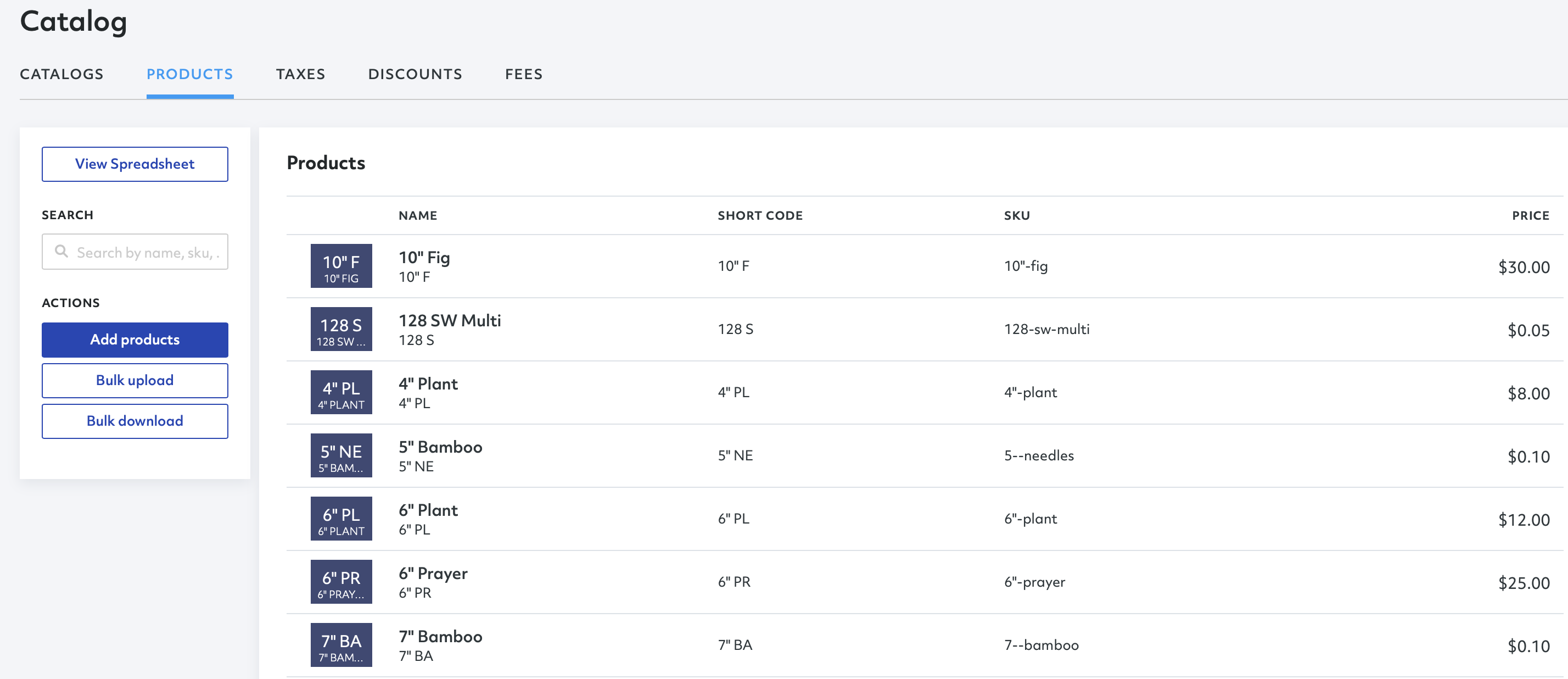The height and width of the screenshot is (679, 1568).
Task: Click the $12.00 price
Action: coord(1524,520)
